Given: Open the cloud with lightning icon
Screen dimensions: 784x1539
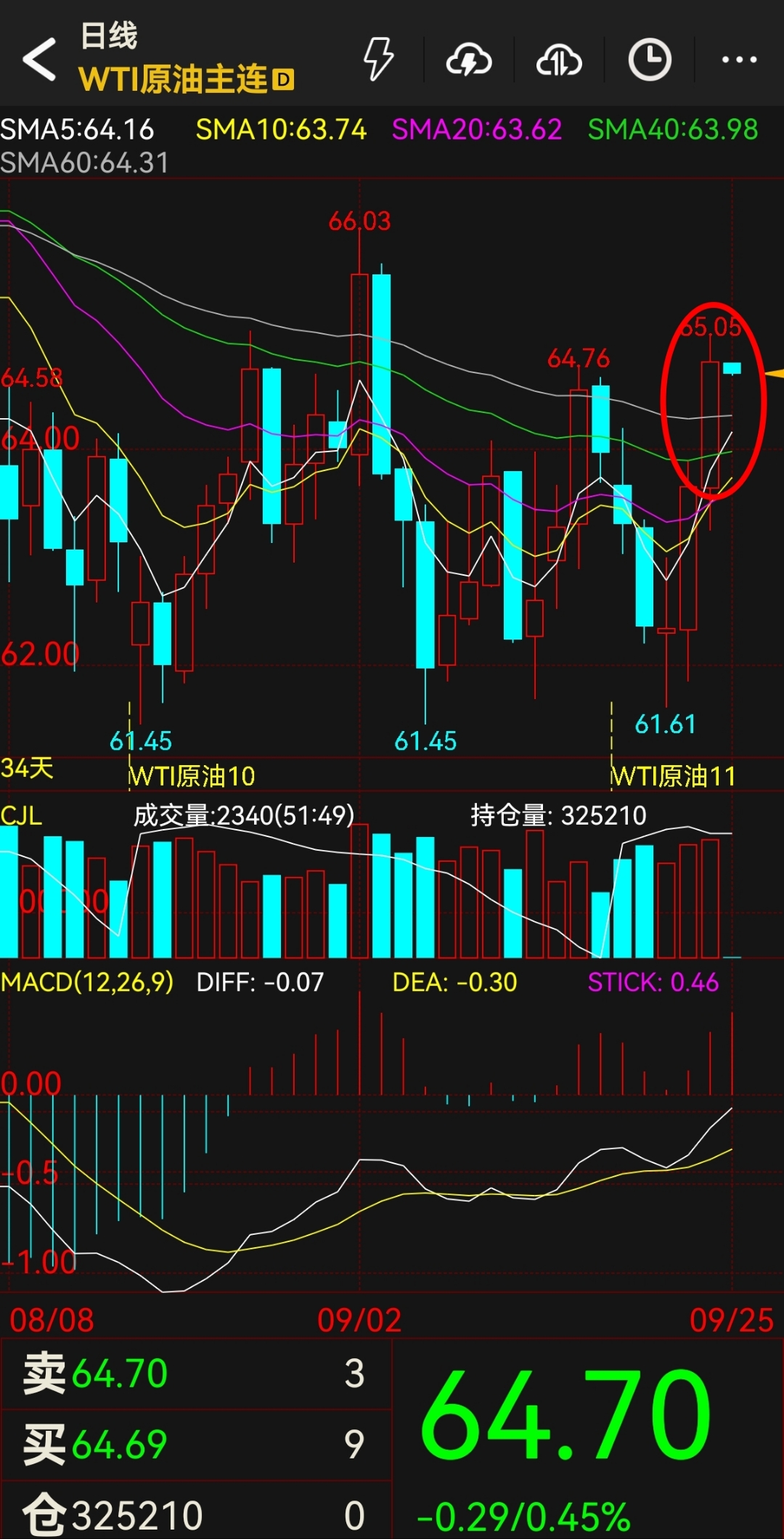Looking at the screenshot, I should pos(468,60).
